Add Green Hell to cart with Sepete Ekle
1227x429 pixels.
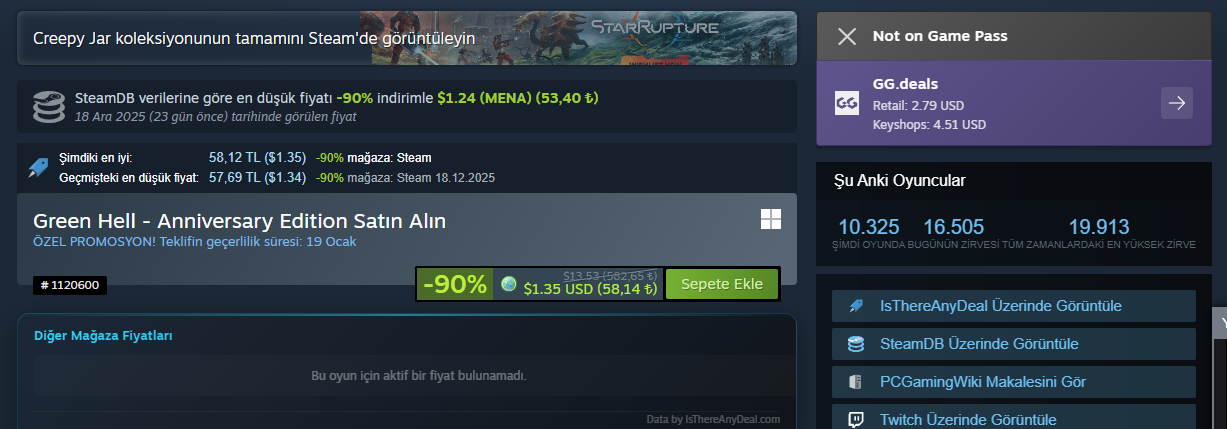point(721,284)
